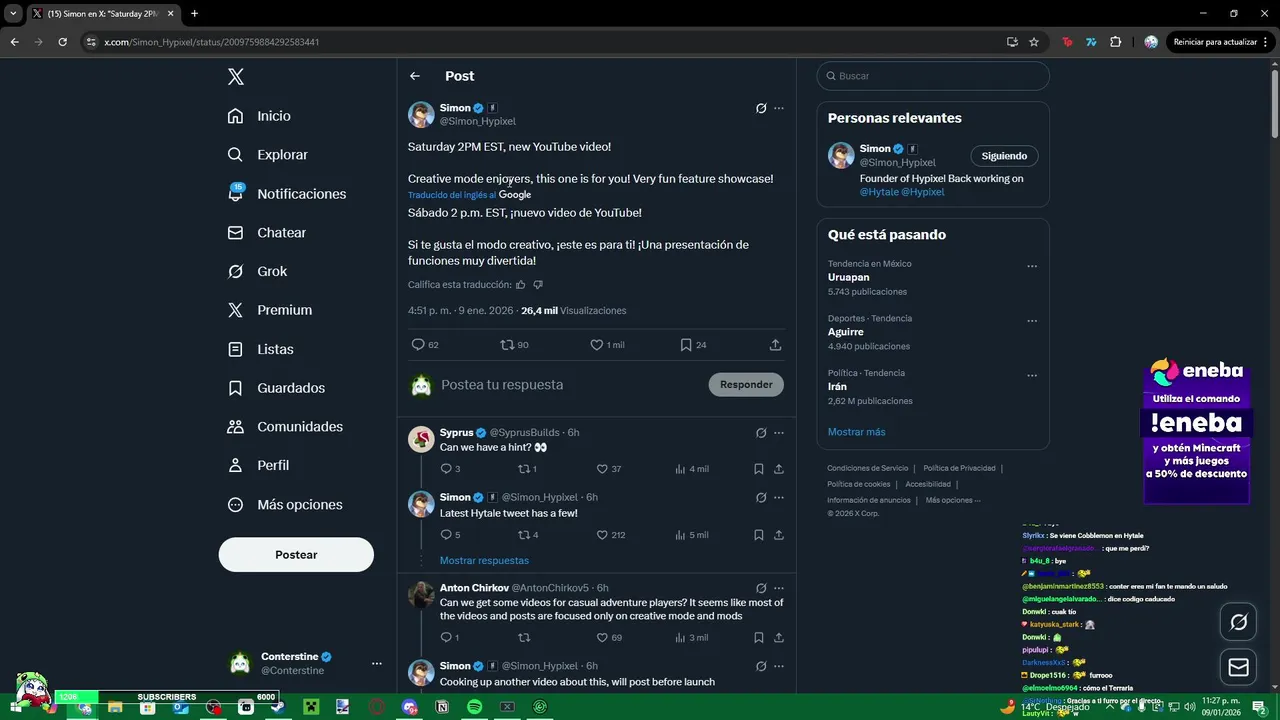Open Minecraft from the taskbar
The width and height of the screenshot is (1280, 720).
click(x=311, y=707)
